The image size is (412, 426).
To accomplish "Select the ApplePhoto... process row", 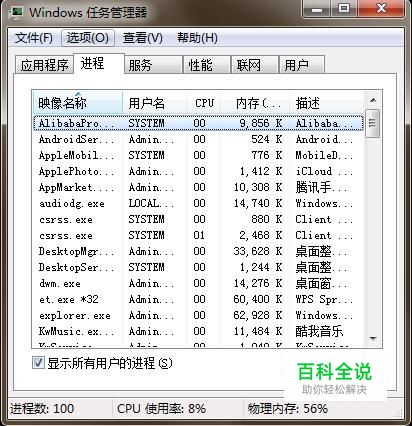I will (x=198, y=171).
